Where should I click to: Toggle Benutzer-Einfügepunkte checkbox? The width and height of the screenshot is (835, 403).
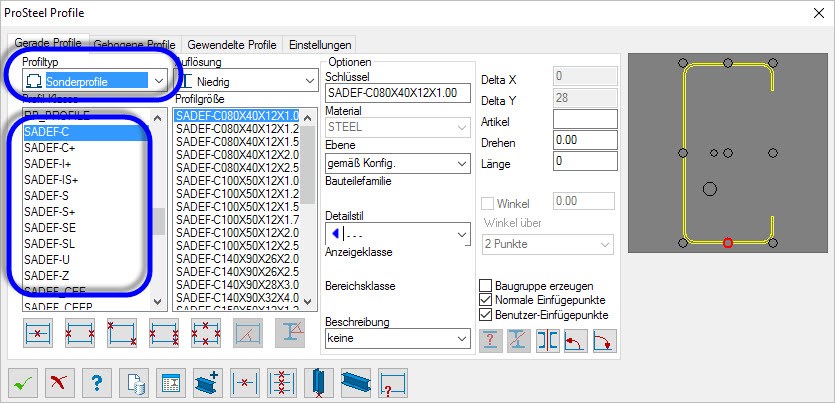(x=486, y=315)
